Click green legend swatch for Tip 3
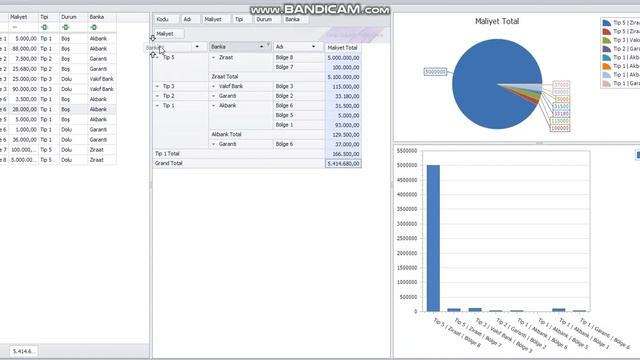Viewport: 640px width, 360px height. [607, 40]
